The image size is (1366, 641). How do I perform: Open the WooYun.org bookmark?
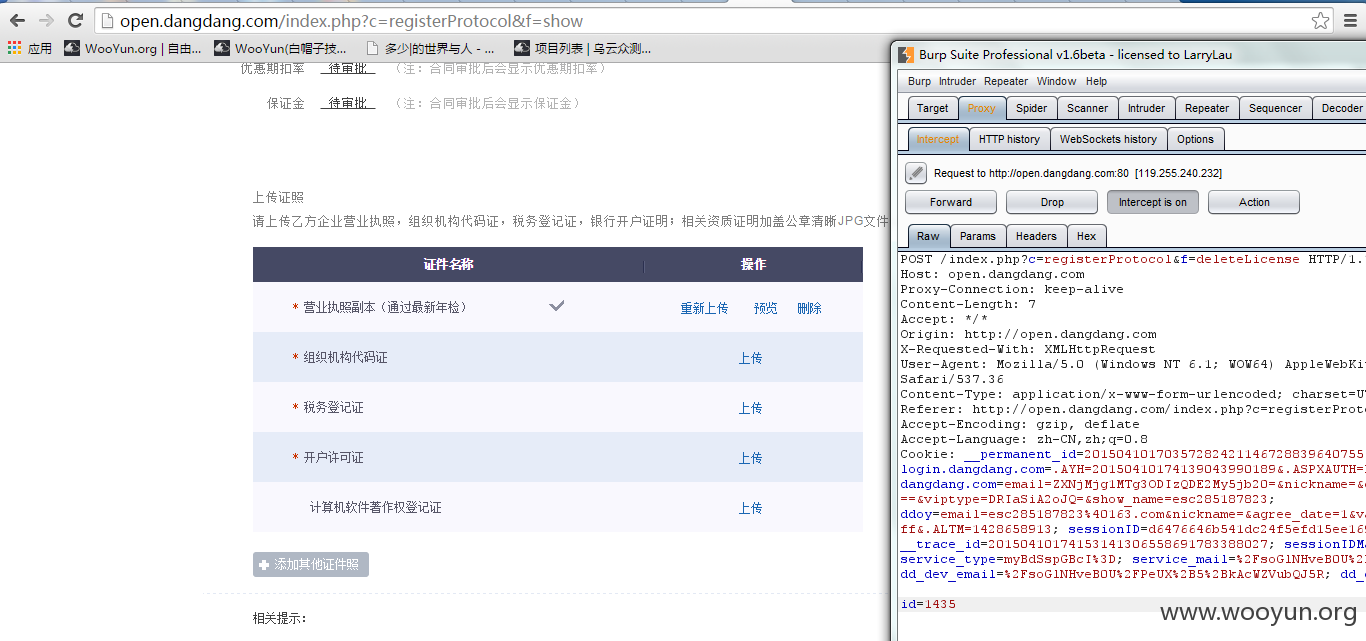click(133, 48)
